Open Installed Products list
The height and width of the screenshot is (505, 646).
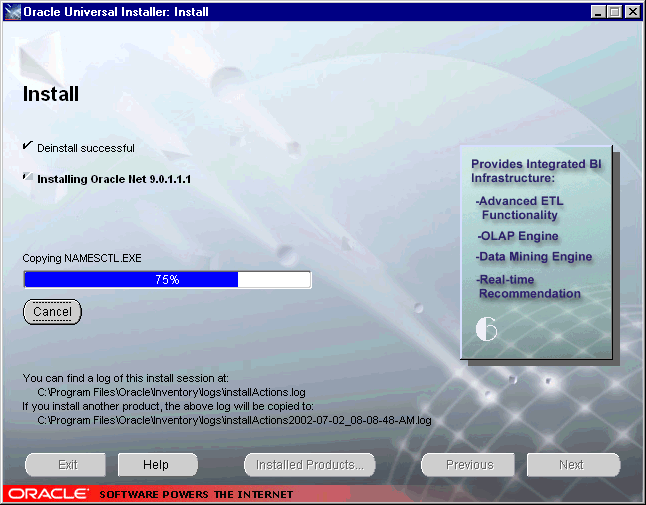click(x=310, y=465)
